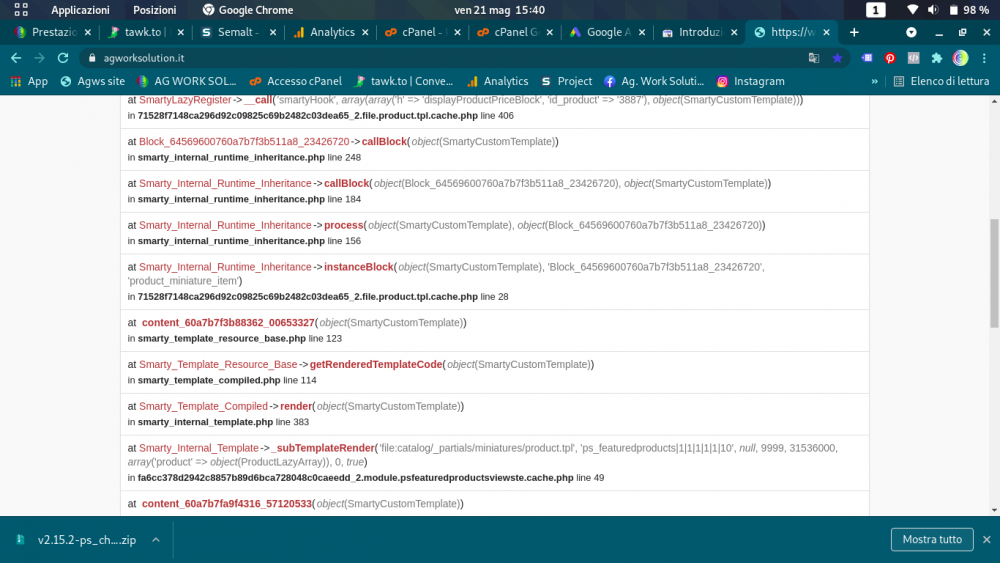This screenshot has height=563, width=1000.
Task: Click Mostra tutto downloads button
Action: point(932,539)
